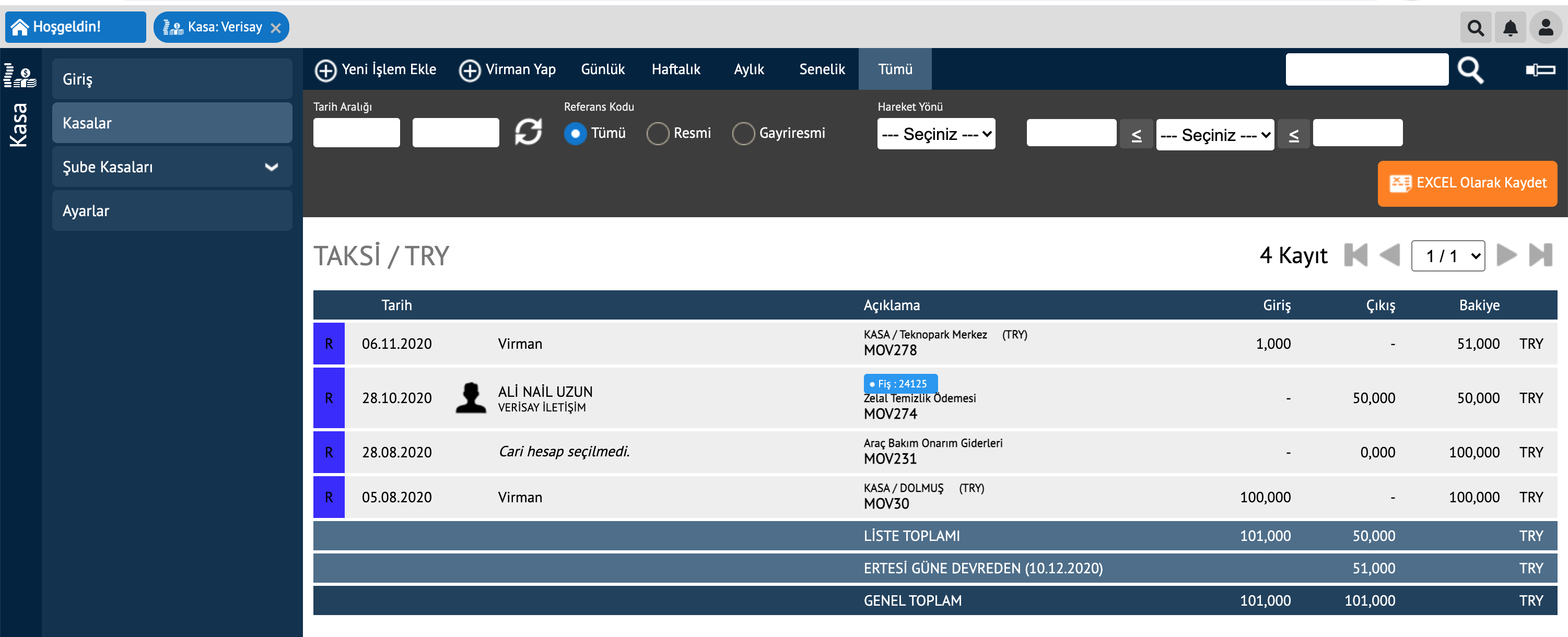
Task: Select the Tümü reference code radio
Action: 575,133
